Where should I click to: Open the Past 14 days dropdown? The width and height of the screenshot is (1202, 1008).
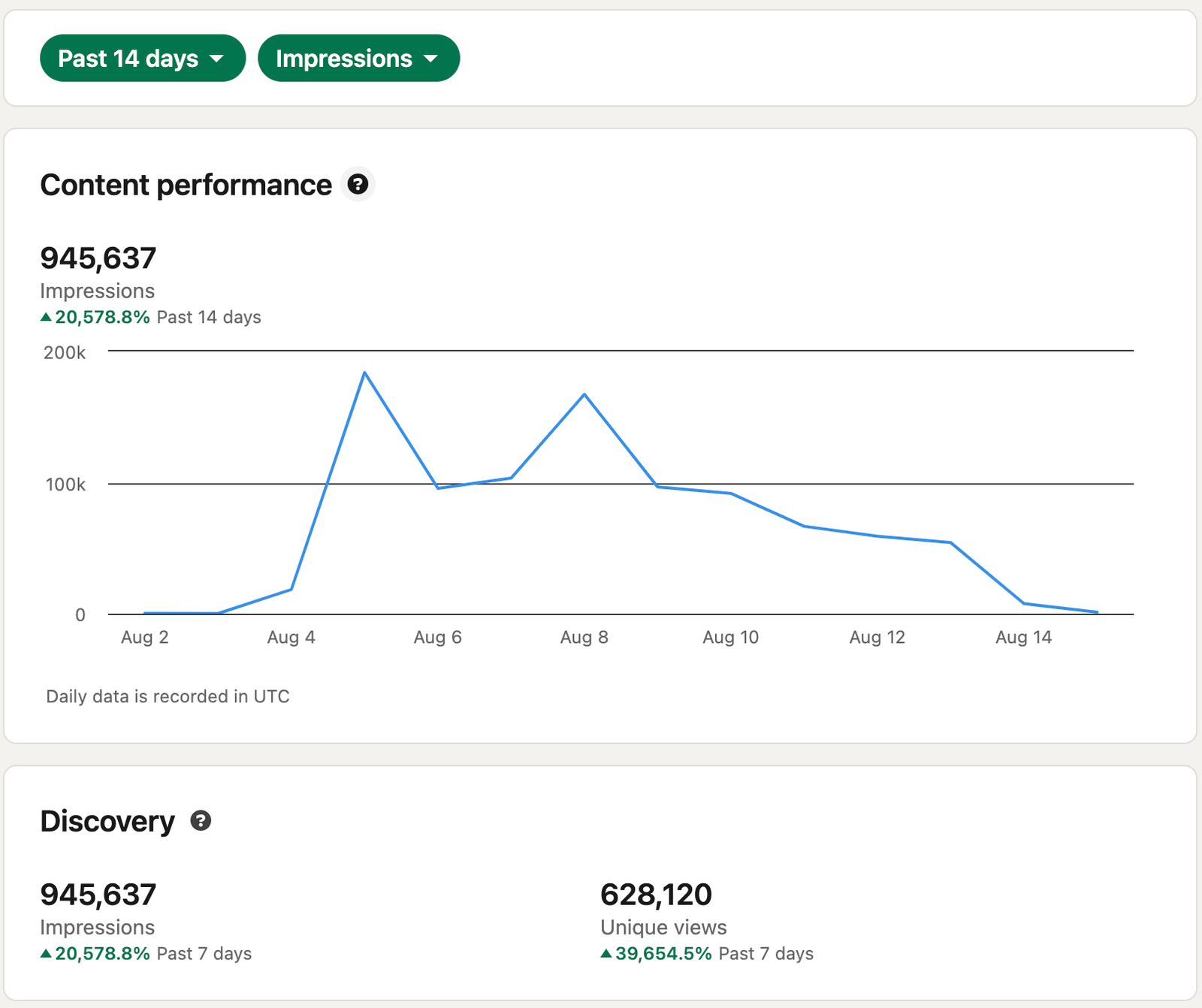[143, 58]
